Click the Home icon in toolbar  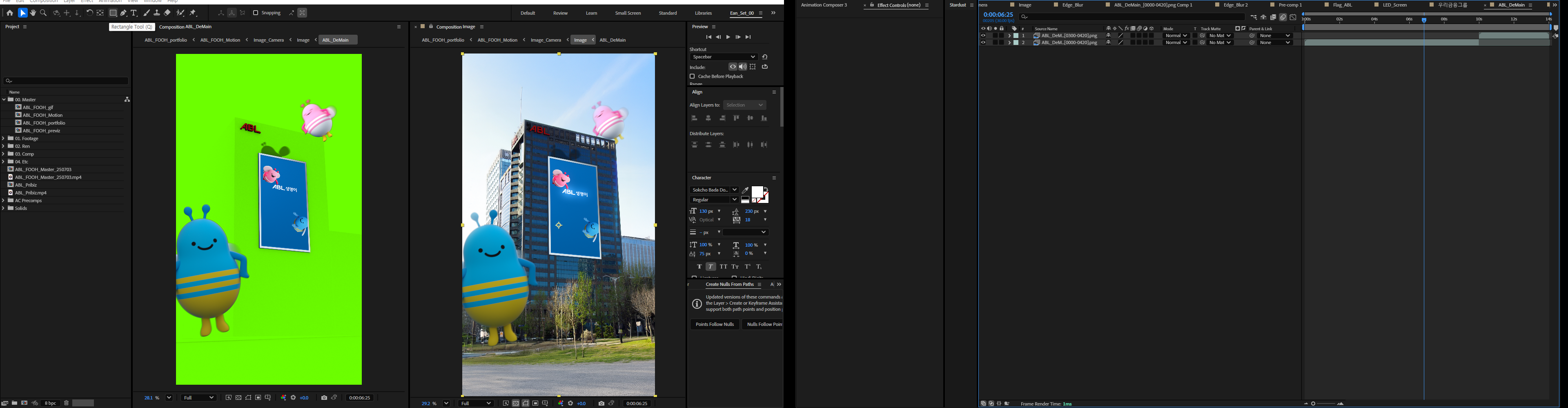click(x=10, y=13)
